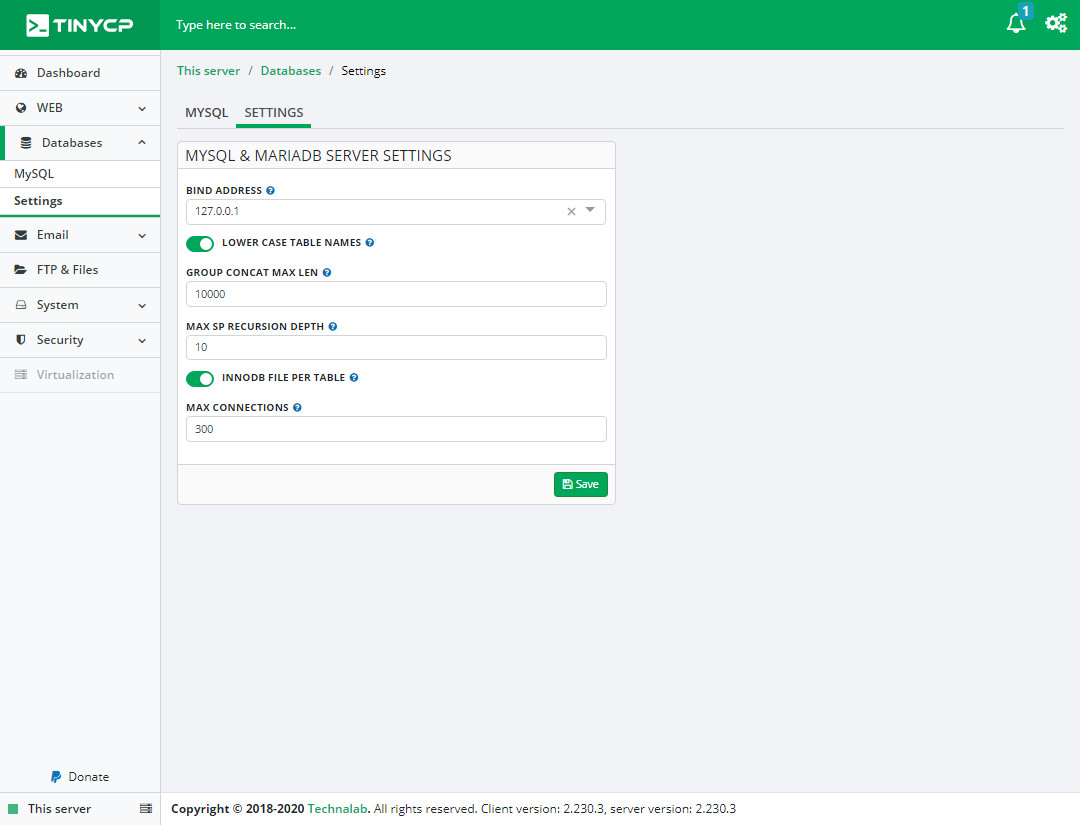Select the SETTINGS tab
Screen dimensions: 1080x825
pos(273,113)
